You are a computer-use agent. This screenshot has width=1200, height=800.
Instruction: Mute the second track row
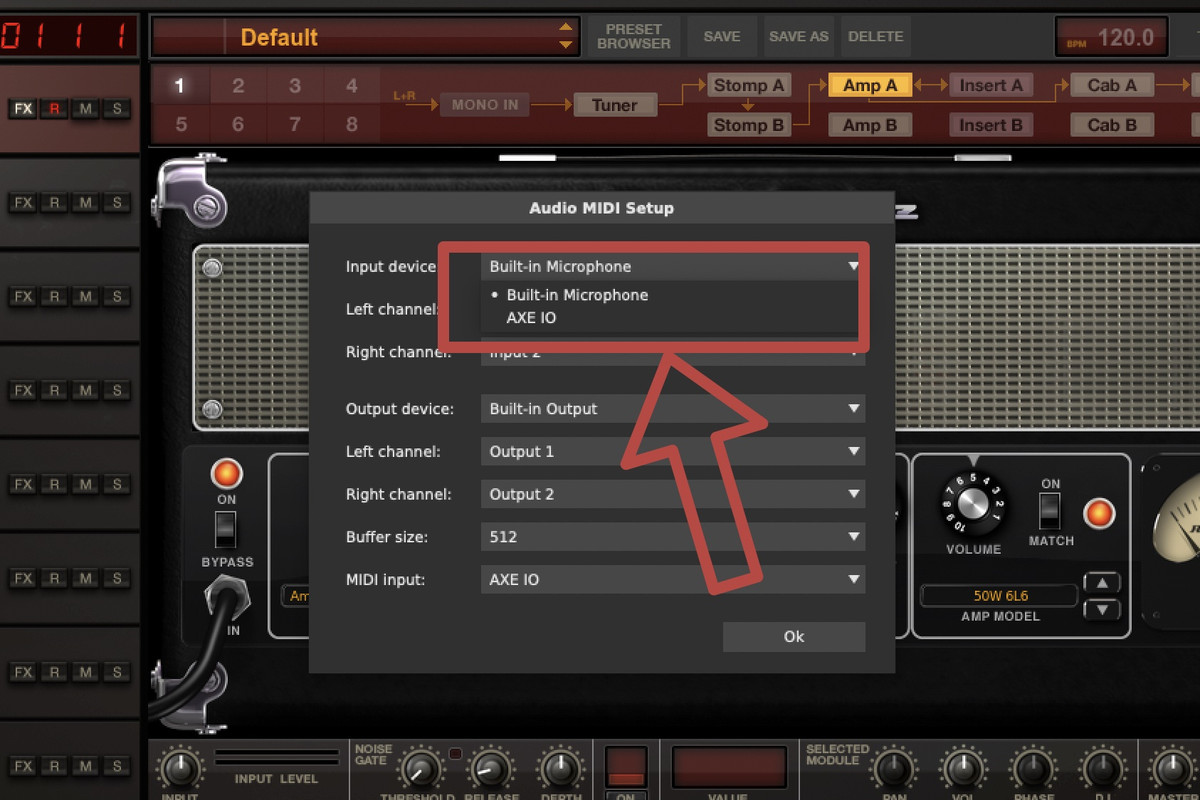(x=86, y=203)
